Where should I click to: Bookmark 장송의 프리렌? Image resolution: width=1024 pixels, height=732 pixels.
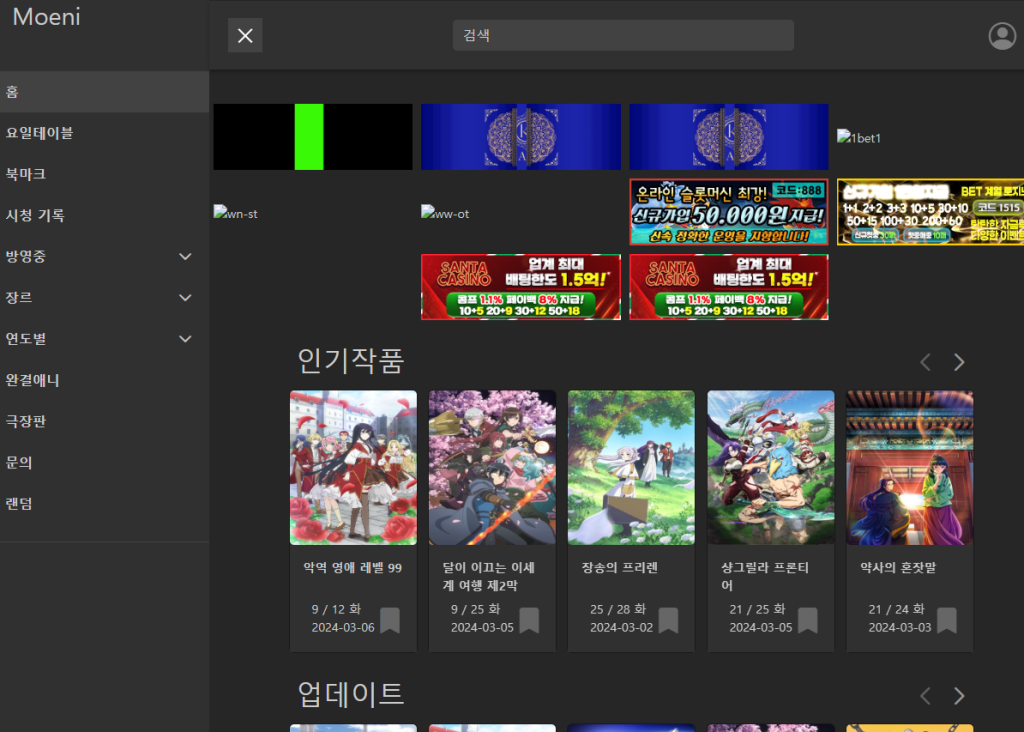(668, 620)
